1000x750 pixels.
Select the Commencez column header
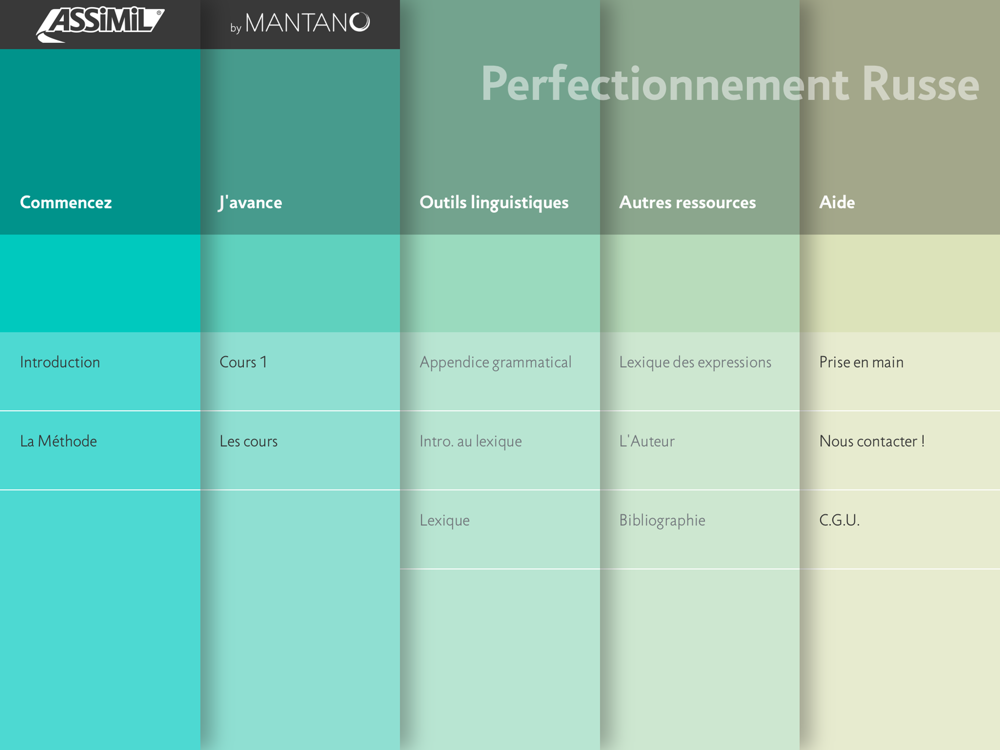(66, 202)
